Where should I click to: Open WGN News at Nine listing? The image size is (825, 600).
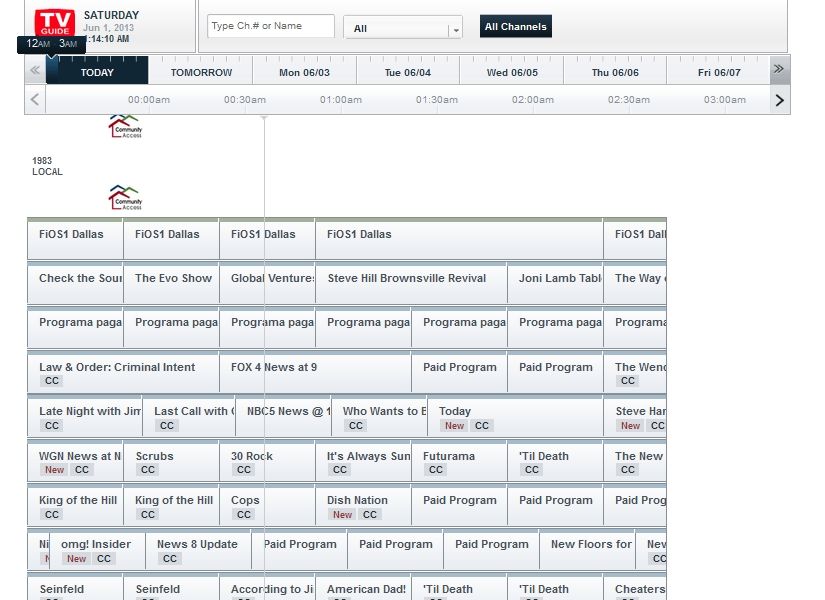coord(75,462)
